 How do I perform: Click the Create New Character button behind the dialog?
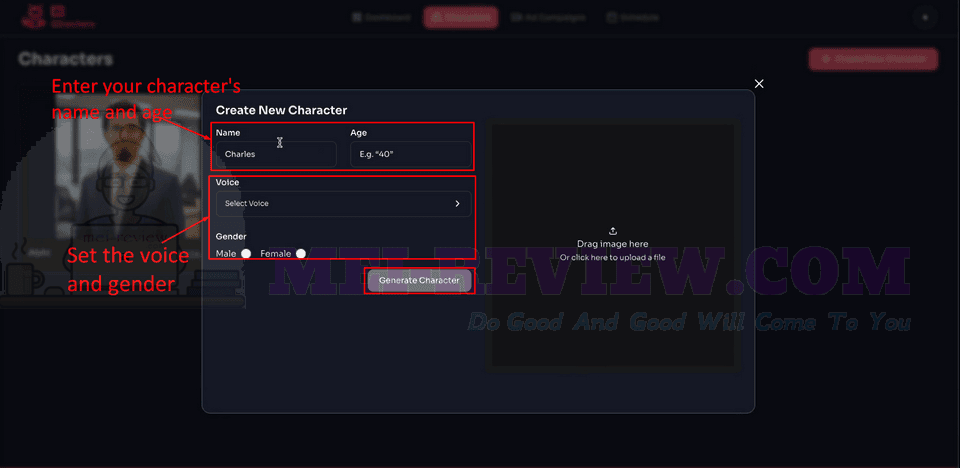coord(874,59)
